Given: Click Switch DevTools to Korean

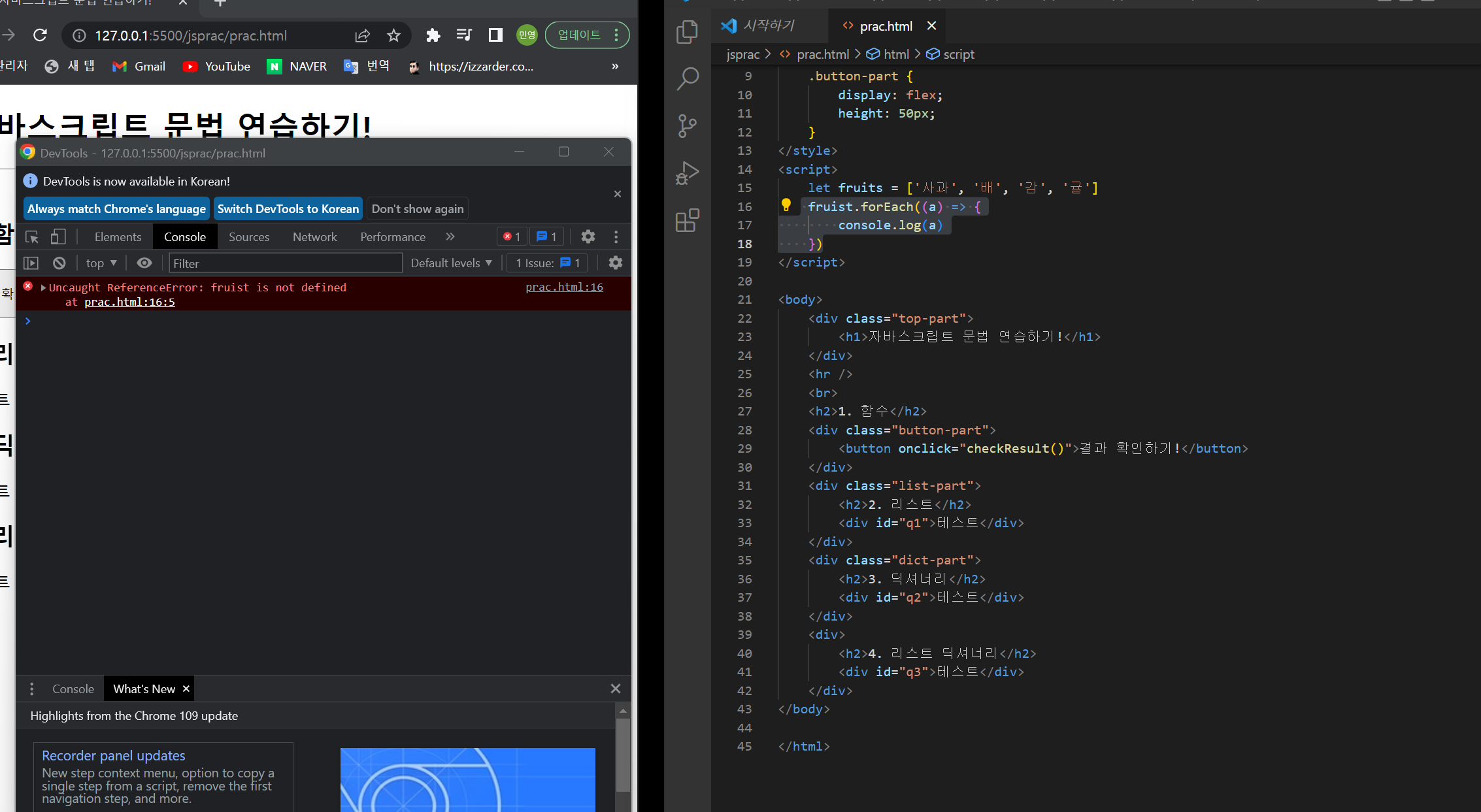Looking at the screenshot, I should (288, 209).
